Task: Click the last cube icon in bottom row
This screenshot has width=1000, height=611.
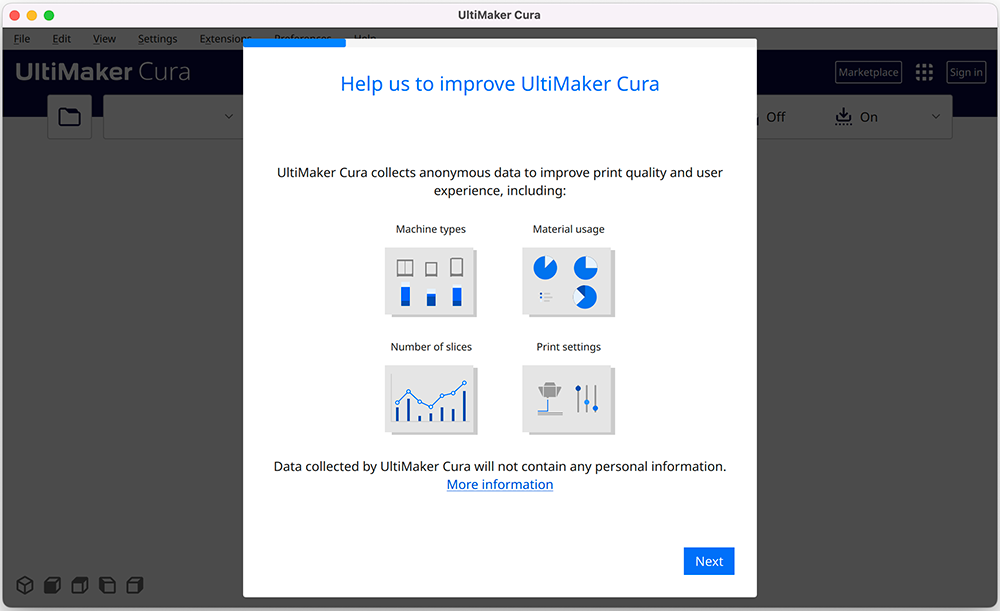Action: (x=135, y=585)
